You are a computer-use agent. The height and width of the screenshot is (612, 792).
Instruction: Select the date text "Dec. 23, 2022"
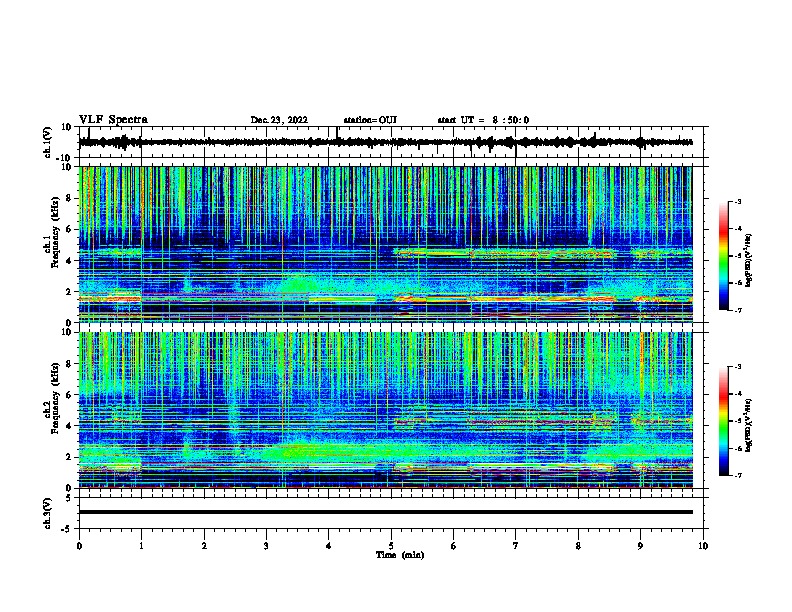click(x=279, y=120)
